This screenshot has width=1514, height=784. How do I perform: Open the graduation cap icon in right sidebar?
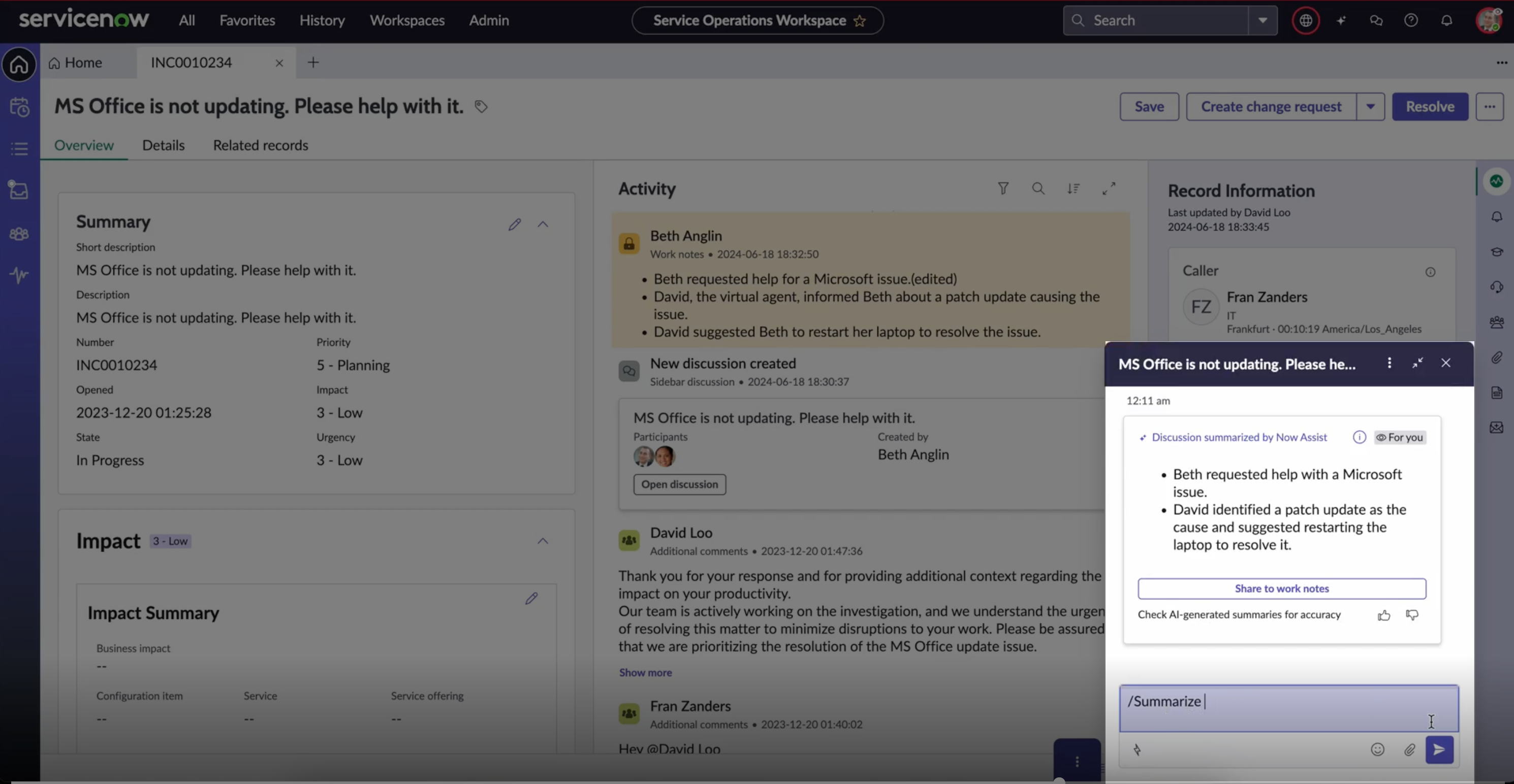point(1497,252)
